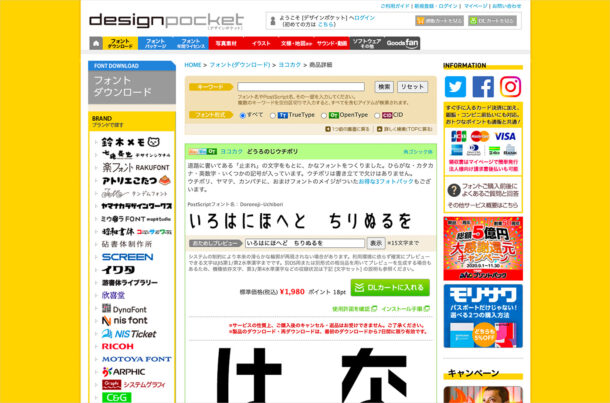Open the Twitter icon under INFORMATION

[455, 87]
